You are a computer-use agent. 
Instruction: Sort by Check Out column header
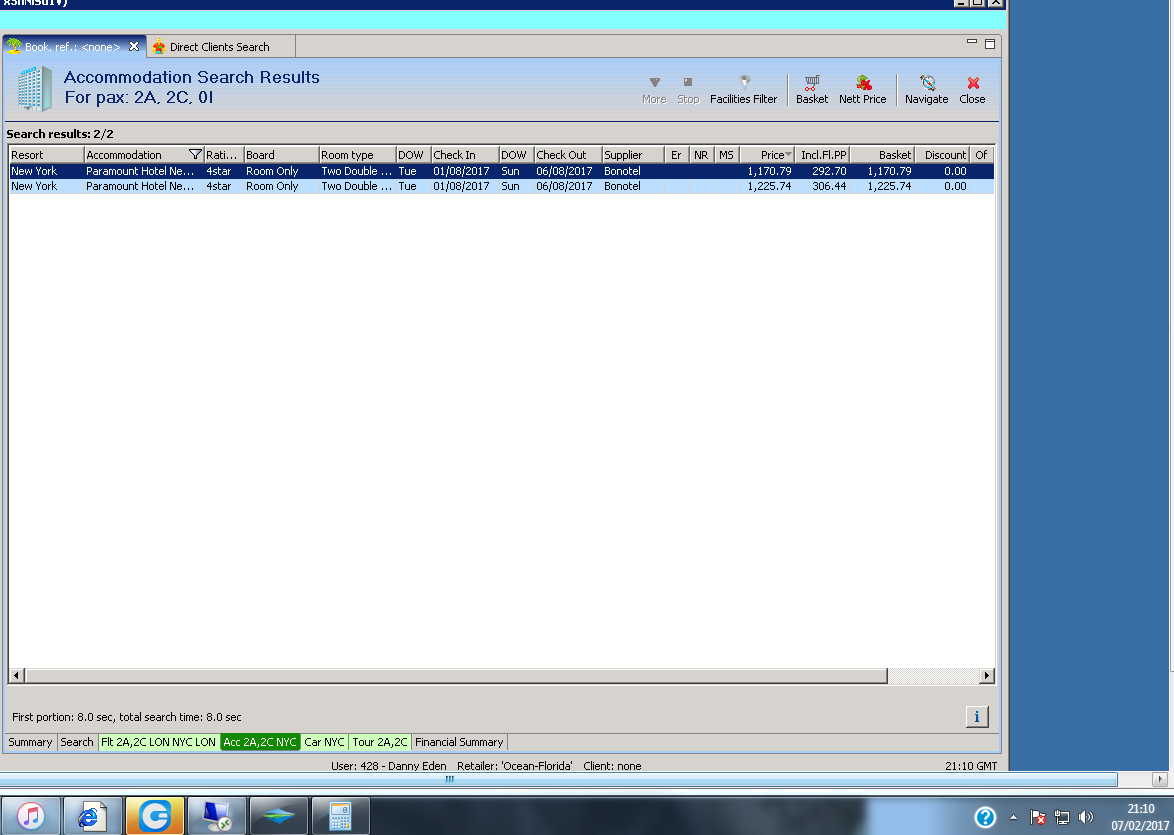[x=568, y=154]
